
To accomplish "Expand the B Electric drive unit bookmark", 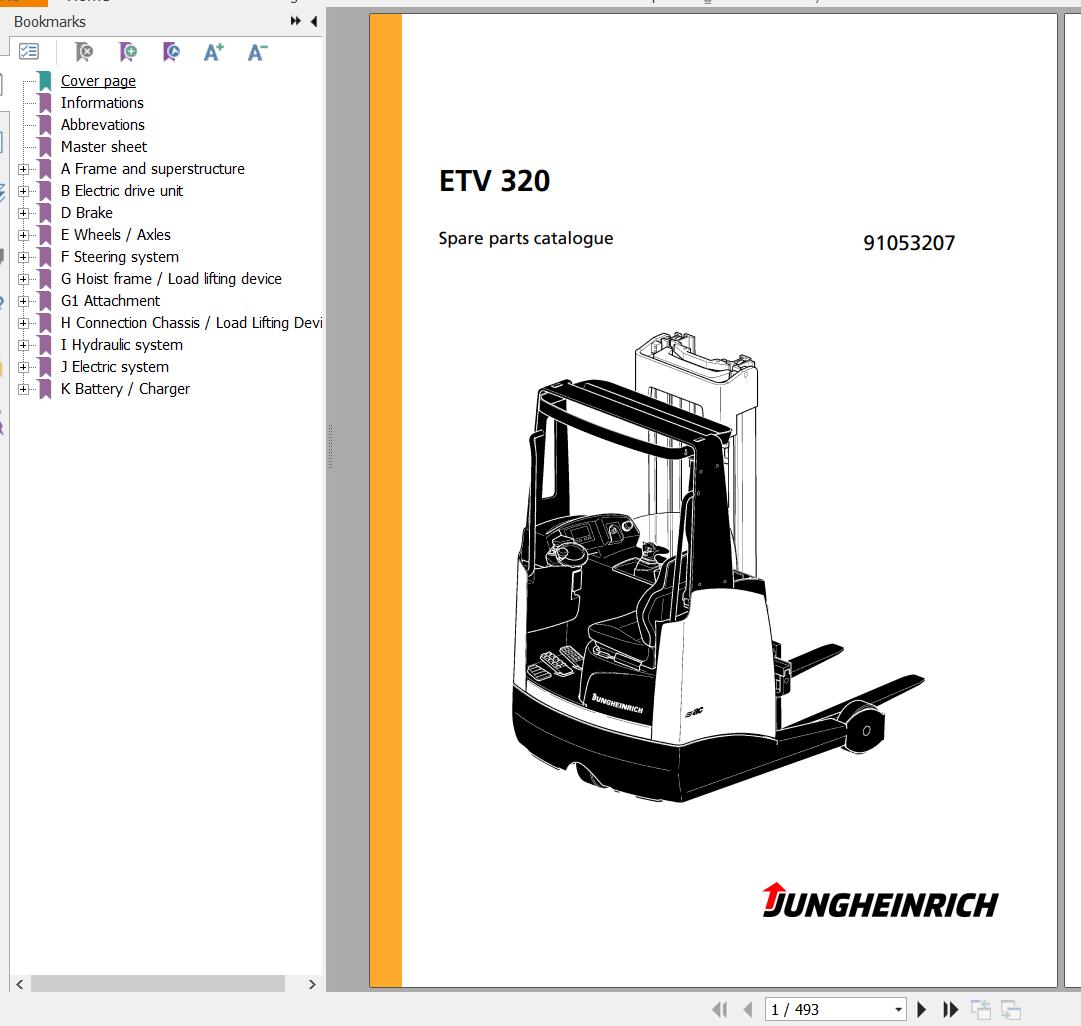I will tap(23, 191).
